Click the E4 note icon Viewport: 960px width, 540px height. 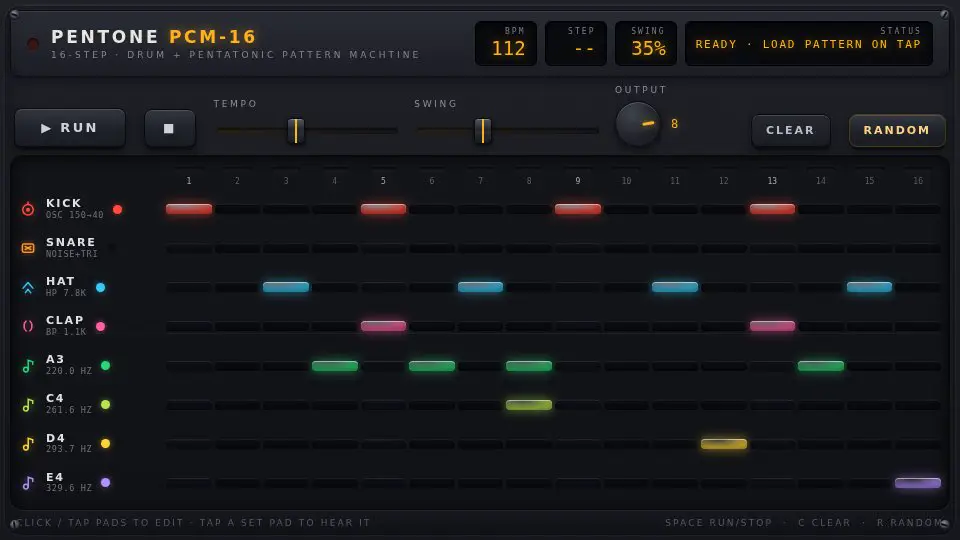click(x=28, y=483)
